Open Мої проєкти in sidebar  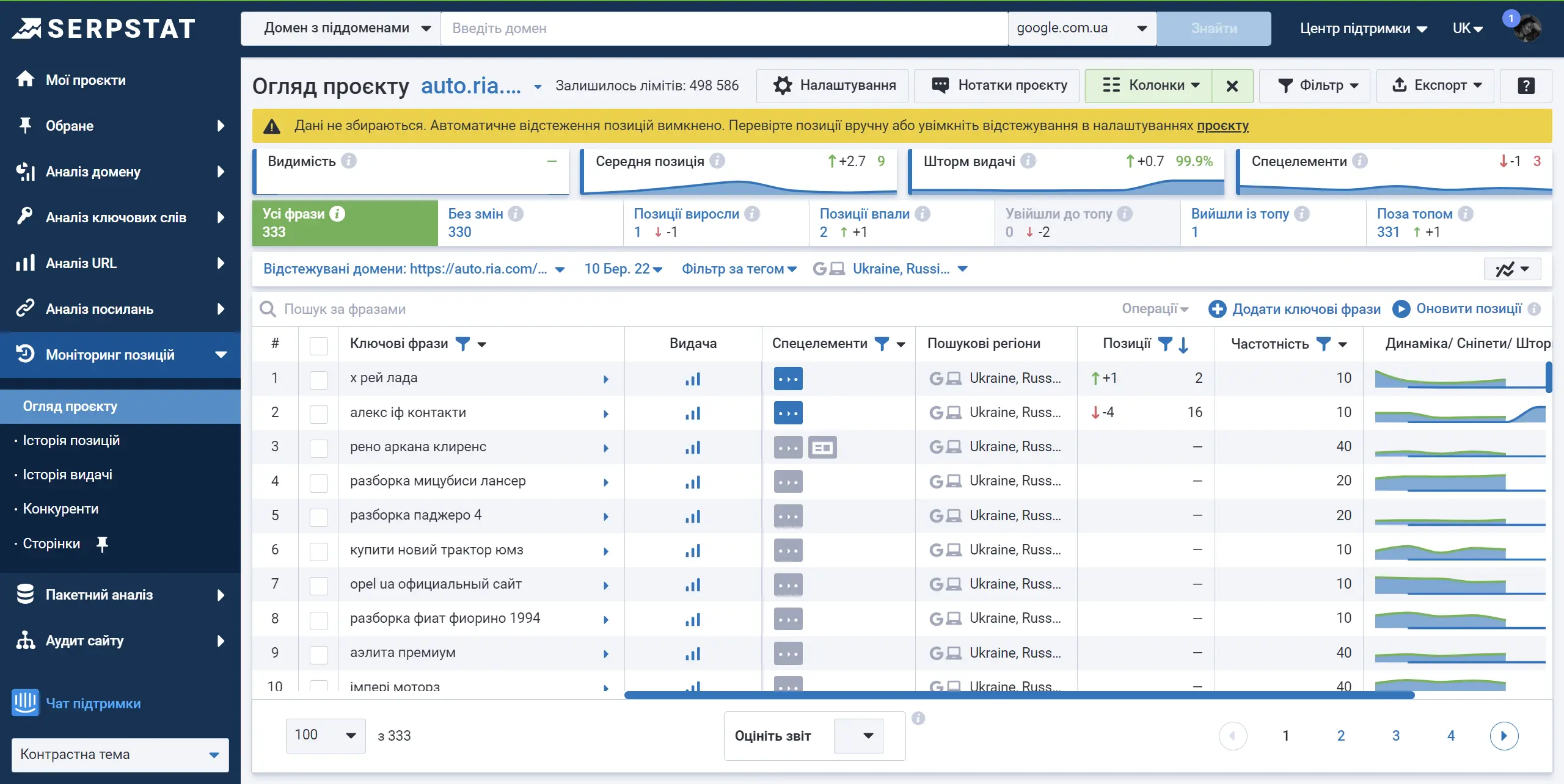coord(86,80)
